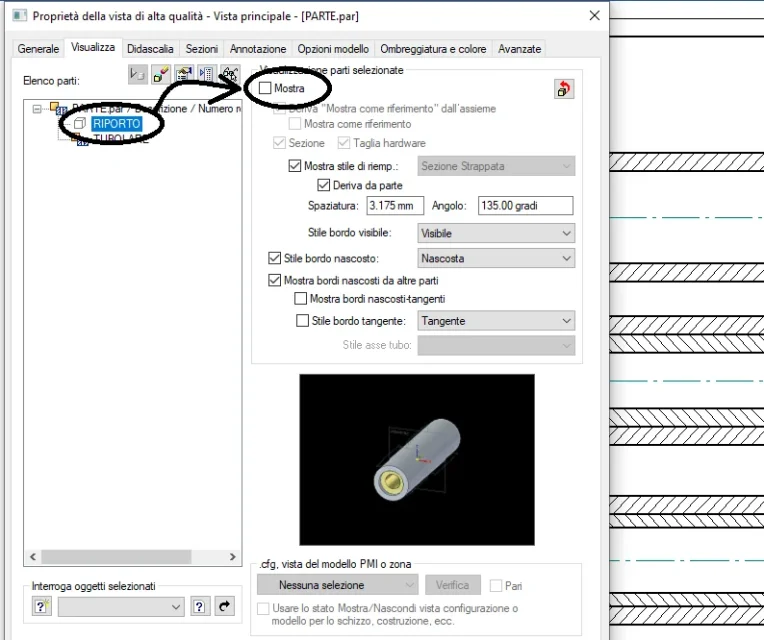Select the Visualizza tab

coord(93,47)
